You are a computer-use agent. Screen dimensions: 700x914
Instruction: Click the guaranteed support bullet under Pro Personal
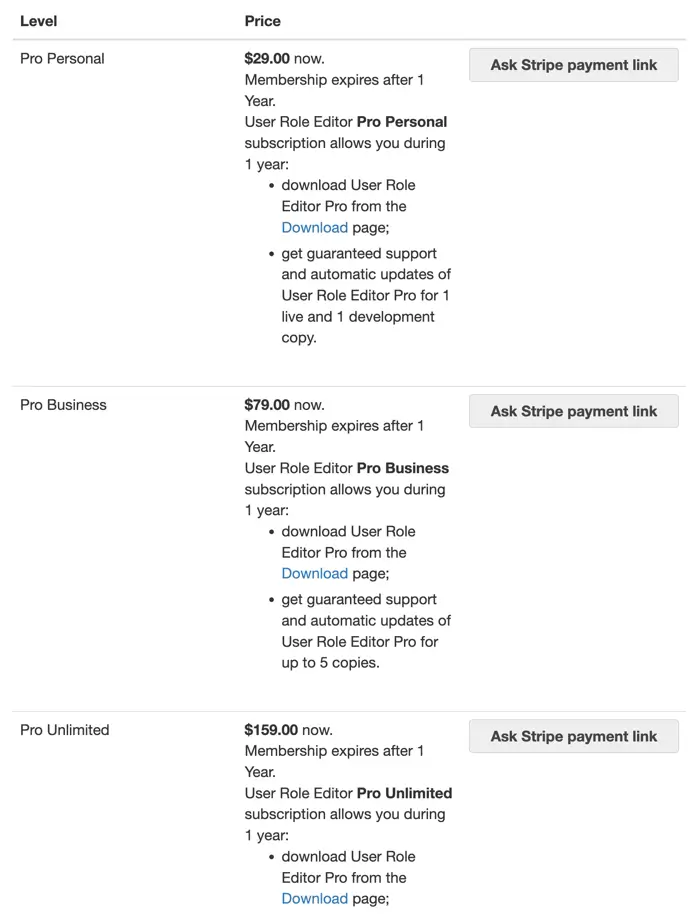pos(360,253)
